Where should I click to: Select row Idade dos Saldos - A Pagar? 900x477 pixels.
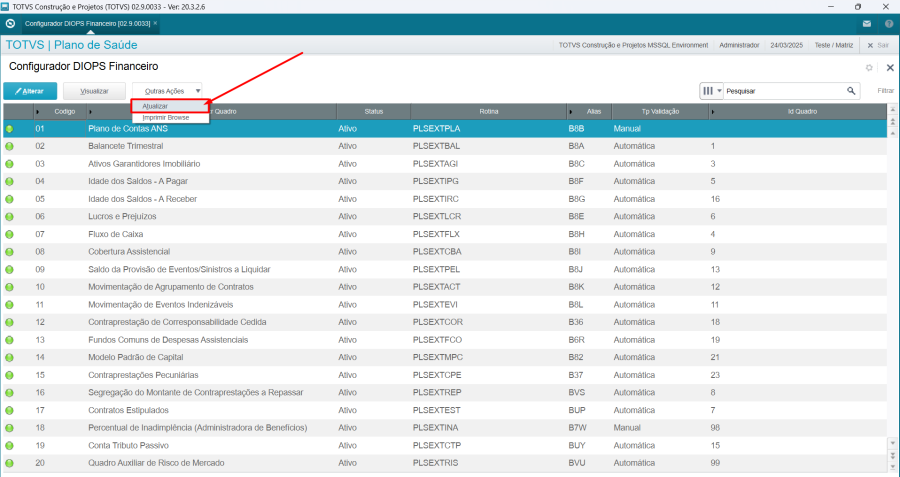click(x=445, y=181)
